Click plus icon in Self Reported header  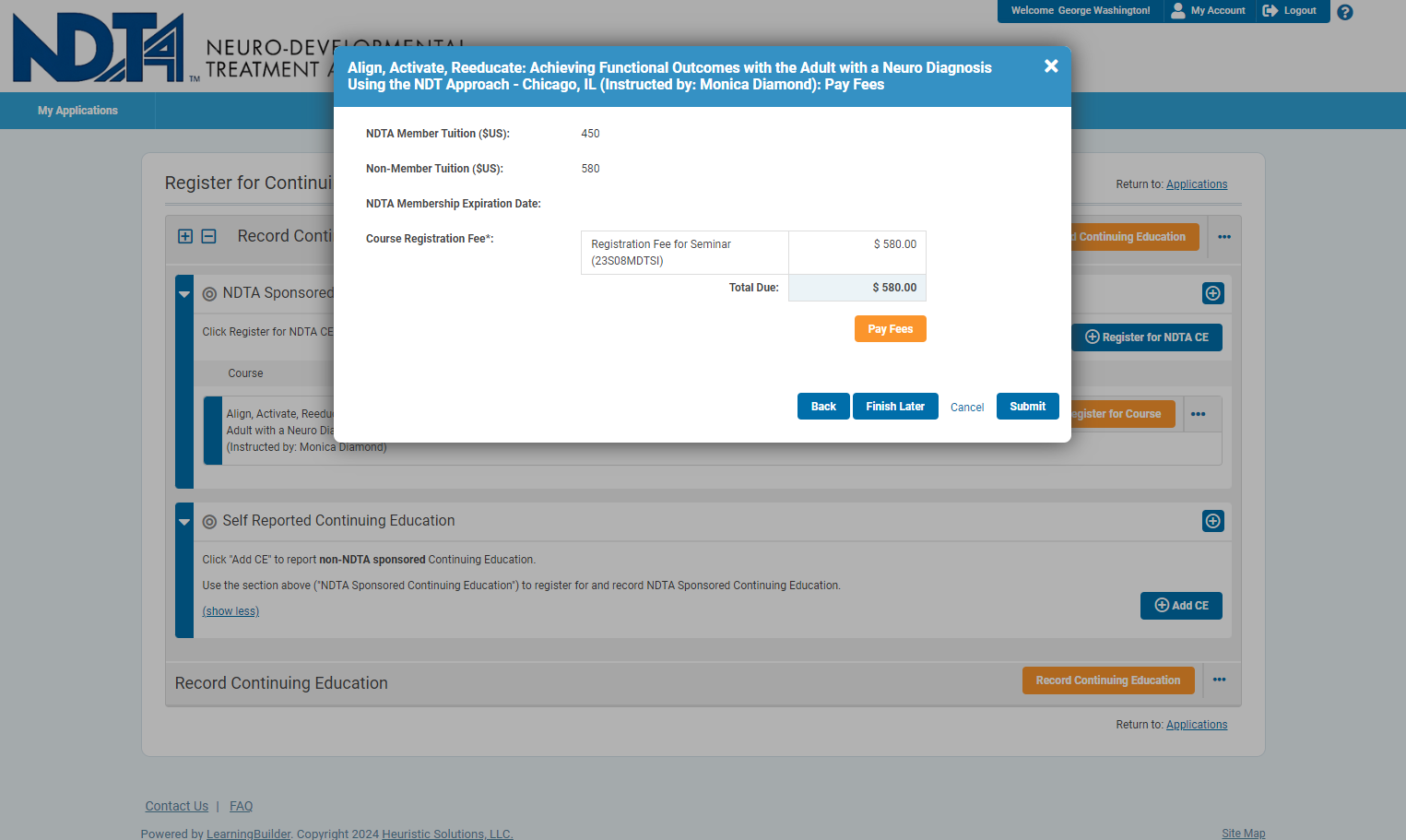tap(1213, 521)
